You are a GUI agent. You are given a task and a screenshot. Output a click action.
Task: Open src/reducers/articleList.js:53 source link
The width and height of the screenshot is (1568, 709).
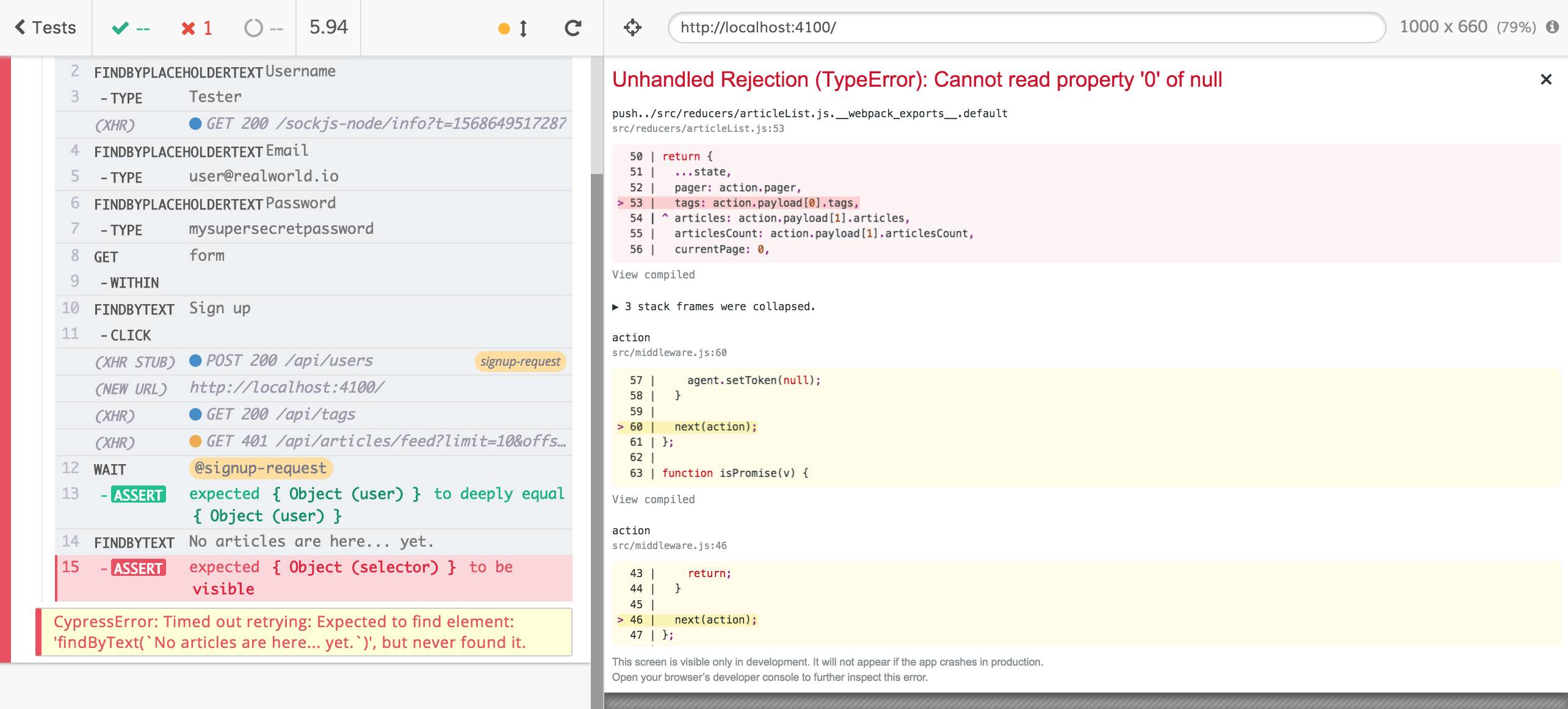(698, 129)
